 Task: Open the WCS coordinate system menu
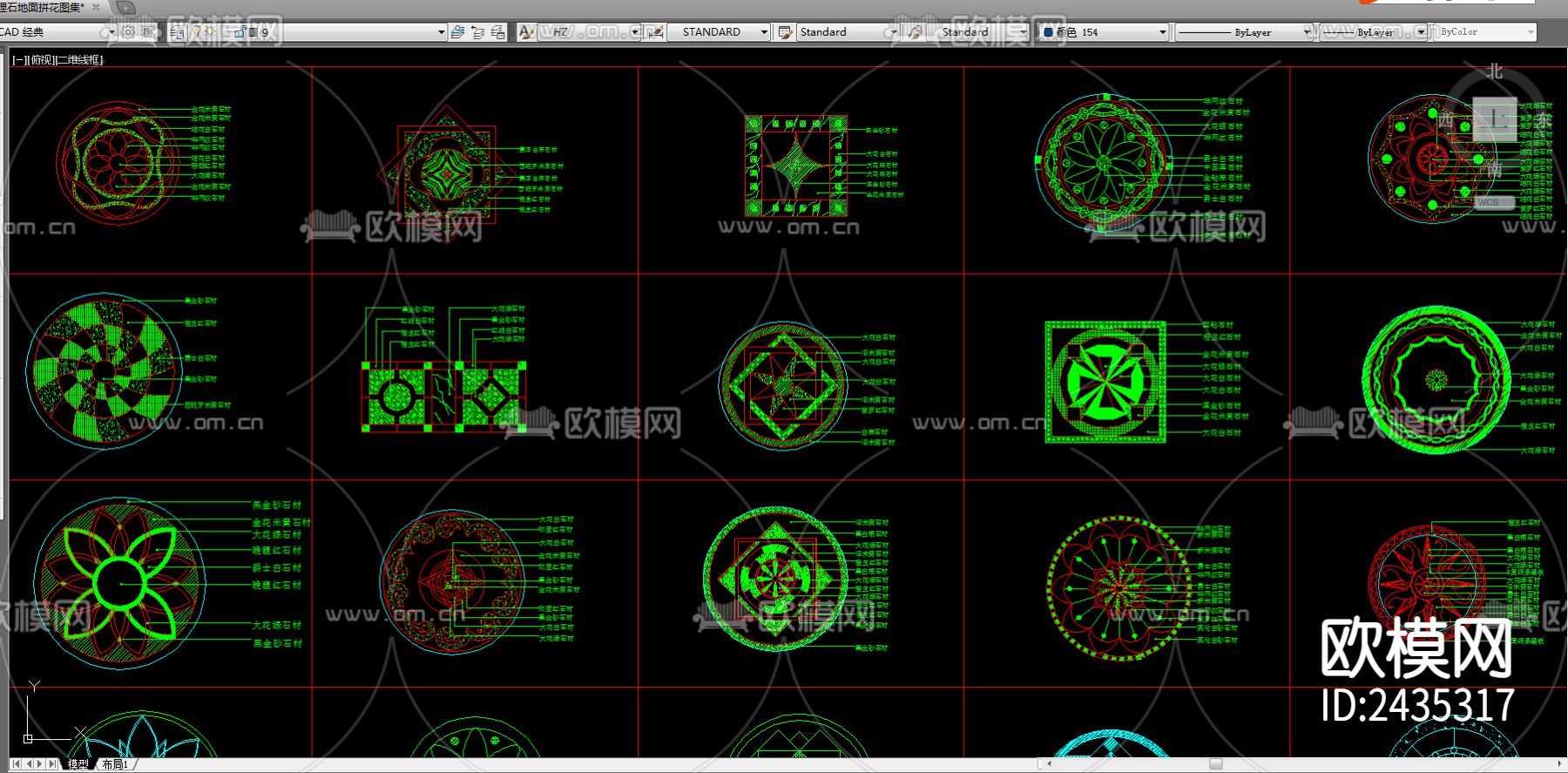[x=1494, y=202]
